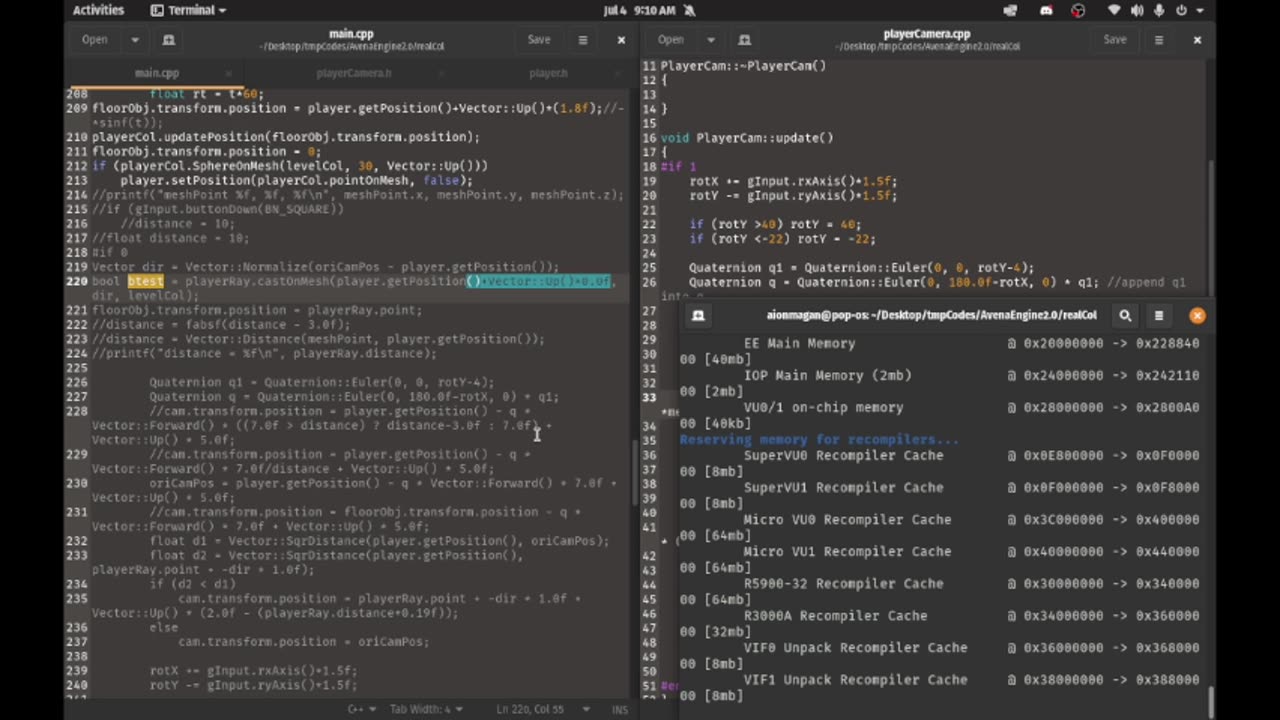Image resolution: width=1280 pixels, height=720 pixels.
Task: Toggle INS overwrite mode in status bar
Action: [x=620, y=709]
